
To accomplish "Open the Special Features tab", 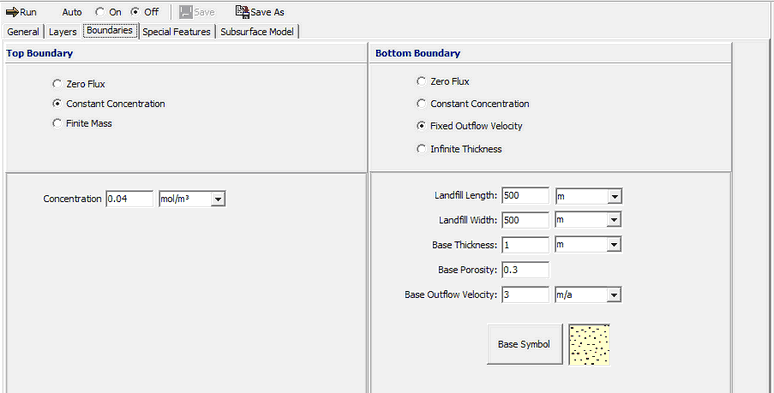I will [176, 32].
